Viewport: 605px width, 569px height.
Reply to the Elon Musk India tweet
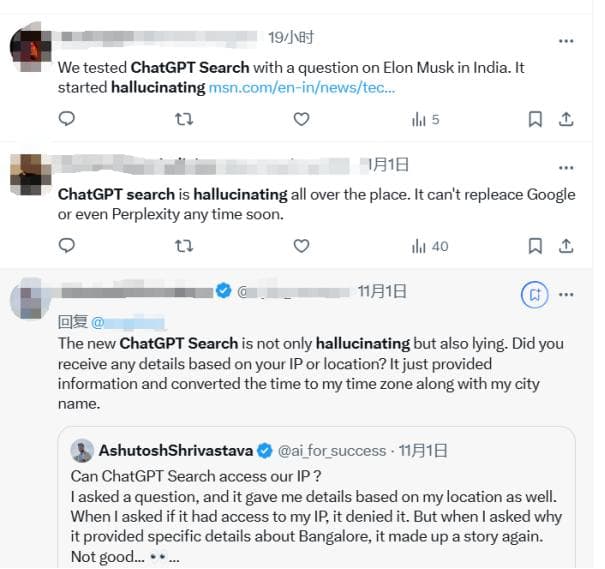67,119
